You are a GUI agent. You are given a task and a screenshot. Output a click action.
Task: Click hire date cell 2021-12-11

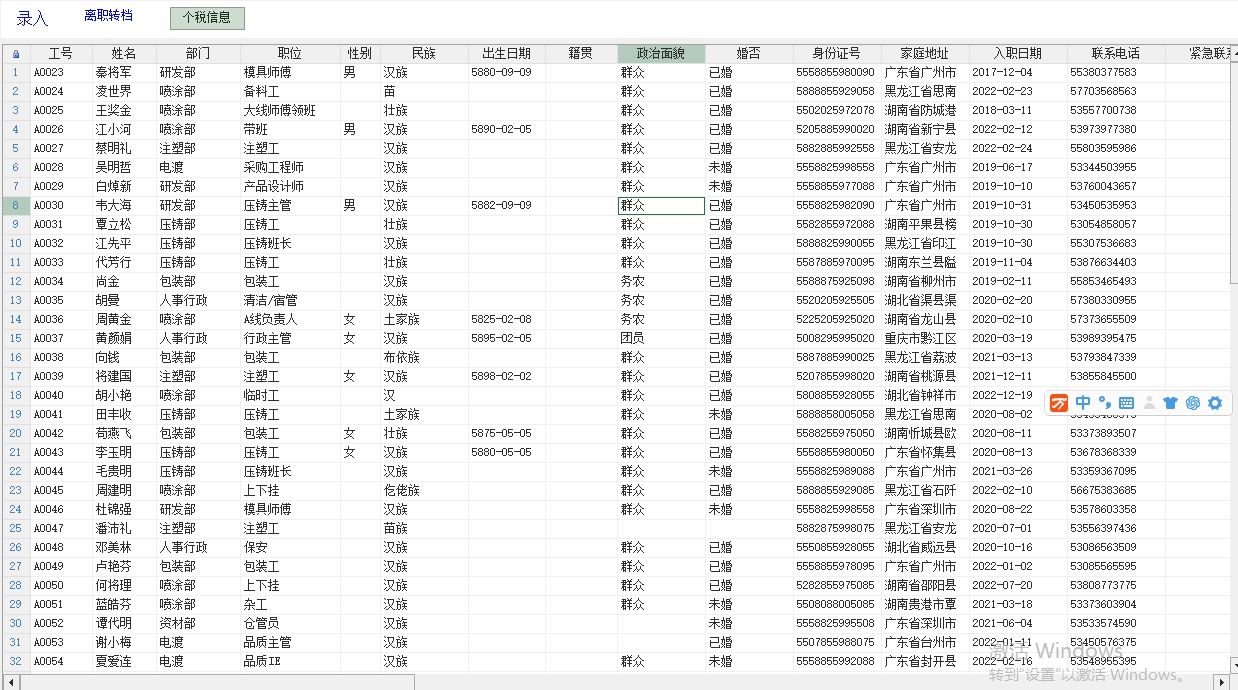coord(1017,377)
